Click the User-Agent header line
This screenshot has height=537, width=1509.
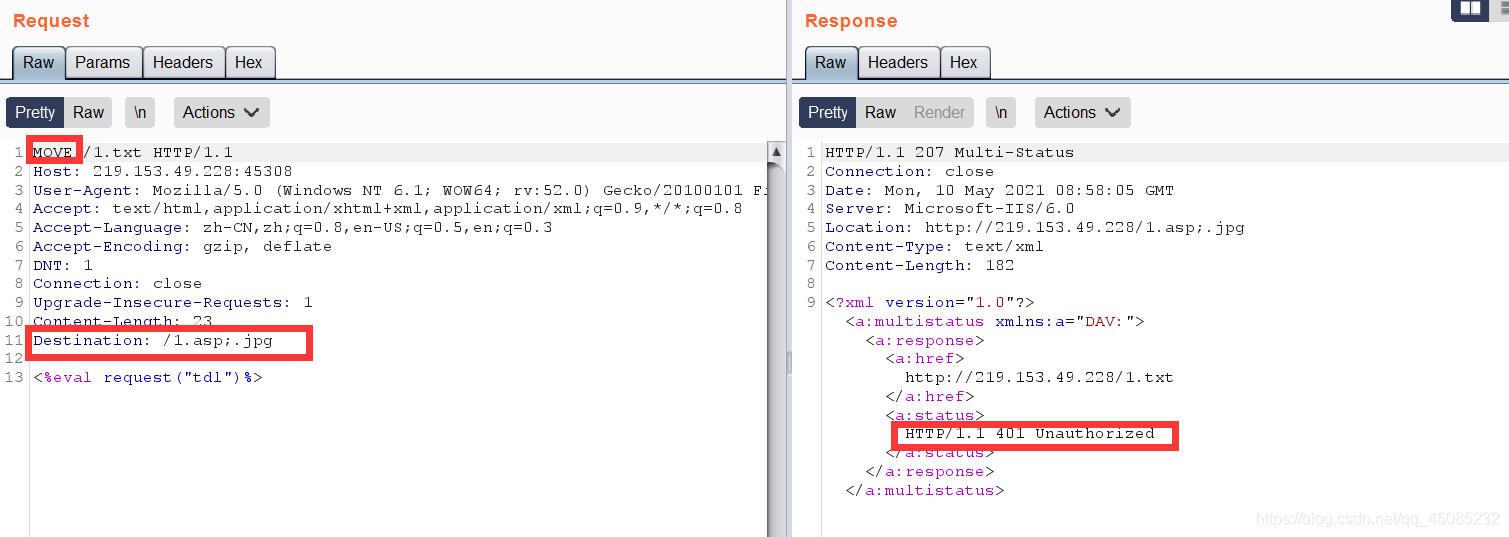click(400, 190)
